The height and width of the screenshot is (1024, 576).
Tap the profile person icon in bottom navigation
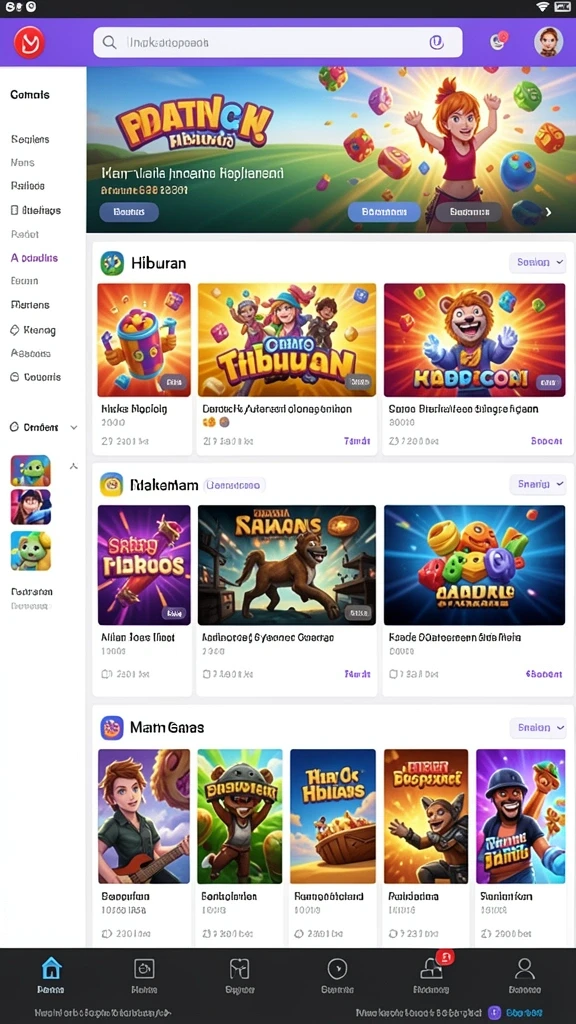(524, 968)
